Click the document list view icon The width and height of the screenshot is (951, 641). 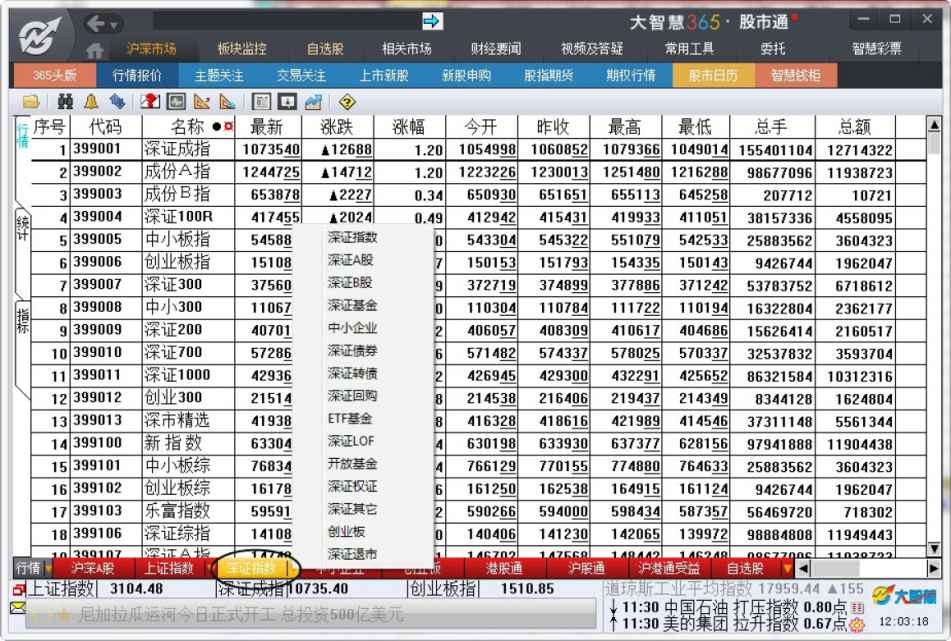(x=261, y=102)
